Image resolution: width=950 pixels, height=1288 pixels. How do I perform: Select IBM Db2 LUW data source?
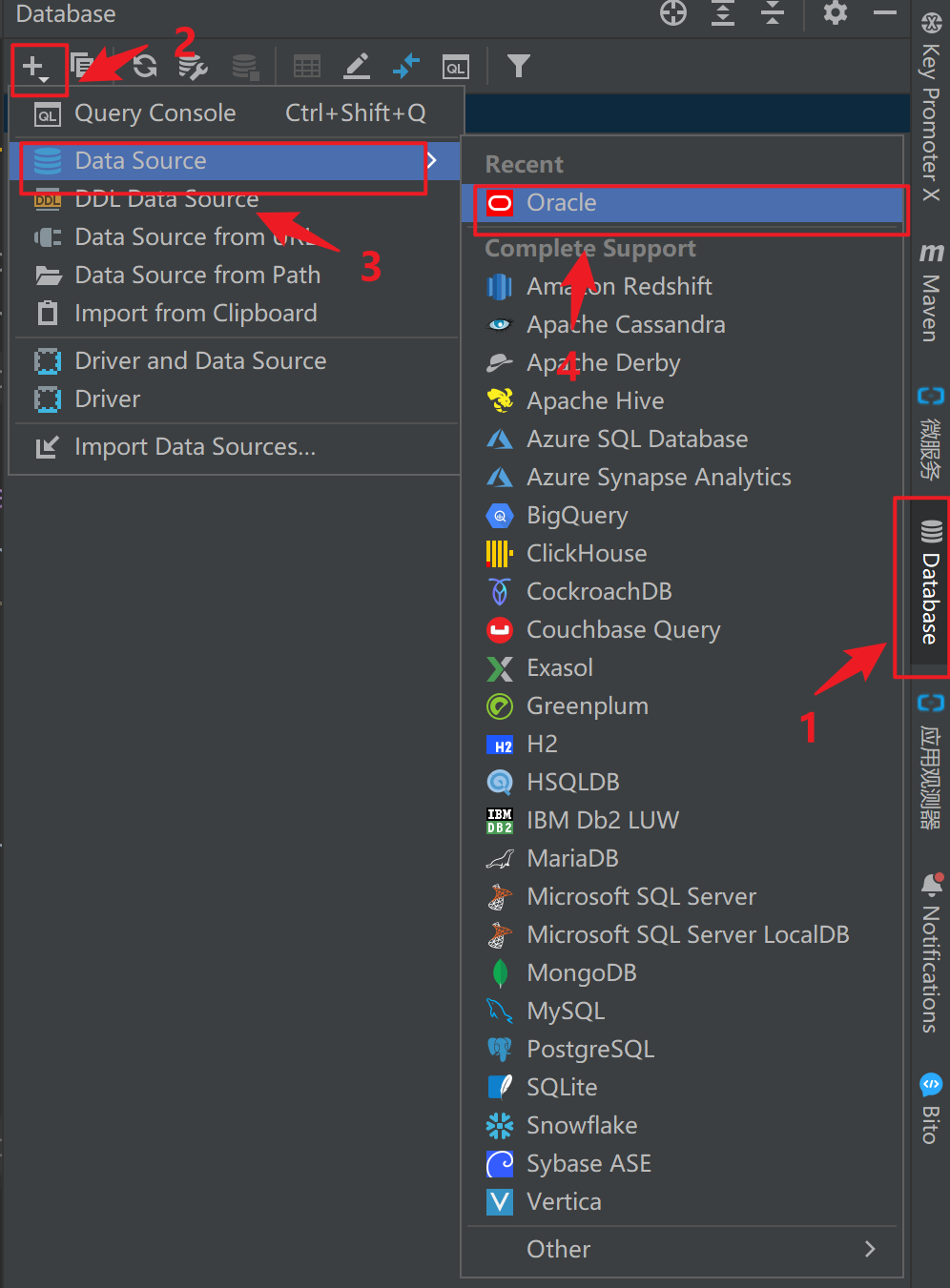tap(682, 821)
